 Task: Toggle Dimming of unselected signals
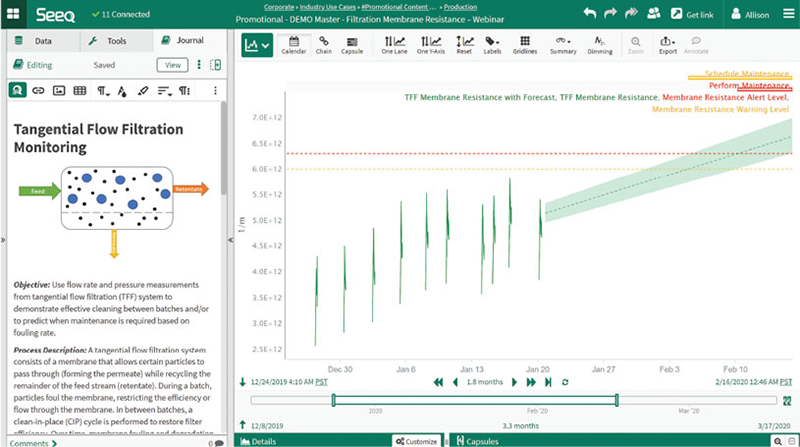[x=598, y=45]
